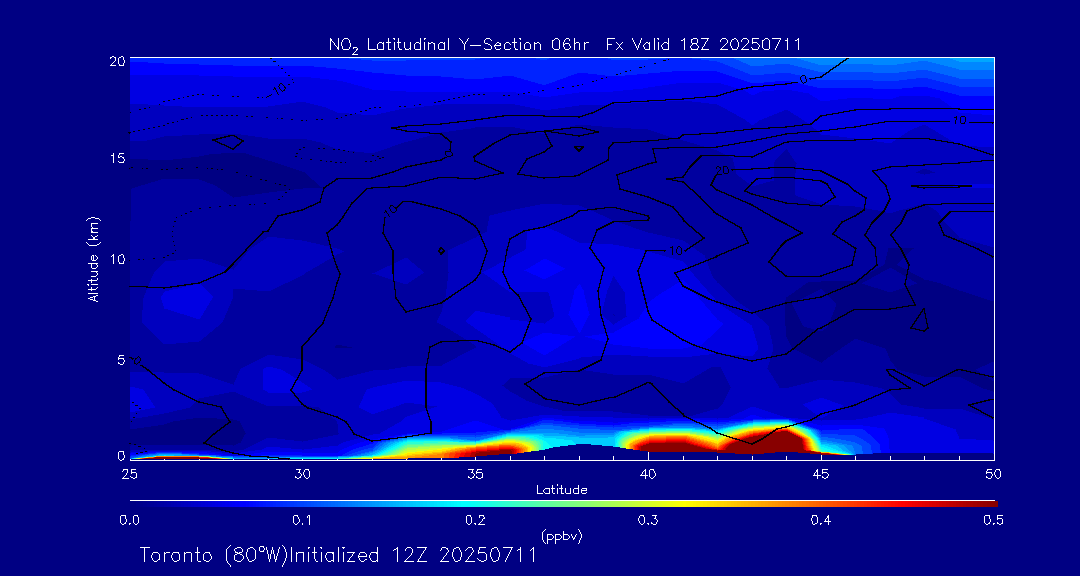Image resolution: width=1080 pixels, height=576 pixels.
Task: Click the altitude tick label '5'
Action: coord(121,359)
